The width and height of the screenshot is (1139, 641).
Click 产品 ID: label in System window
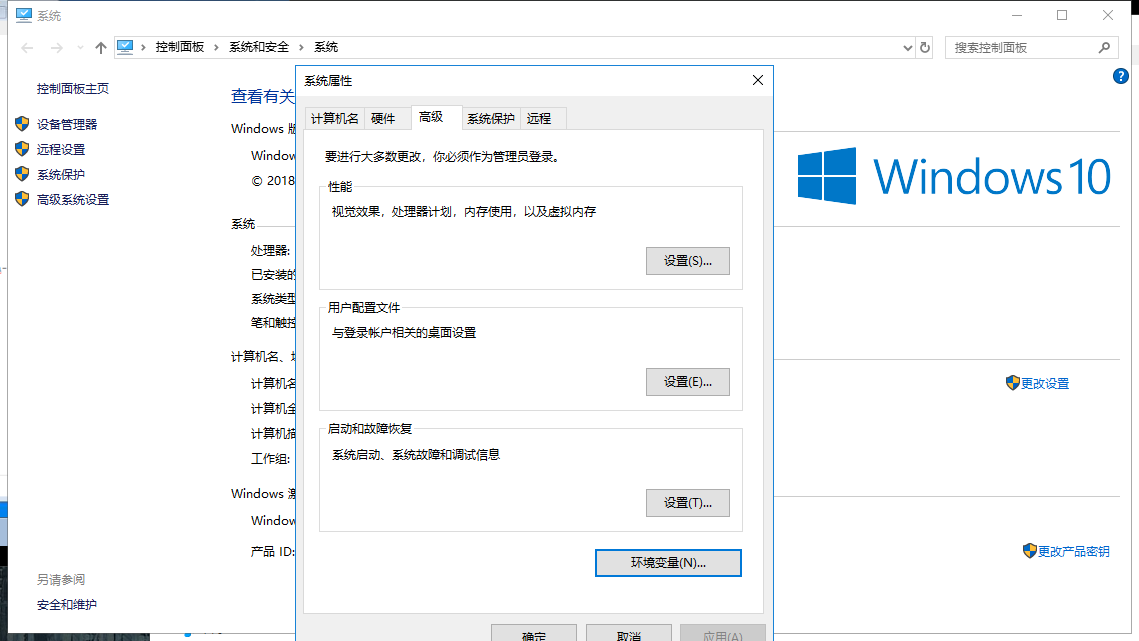click(x=272, y=552)
